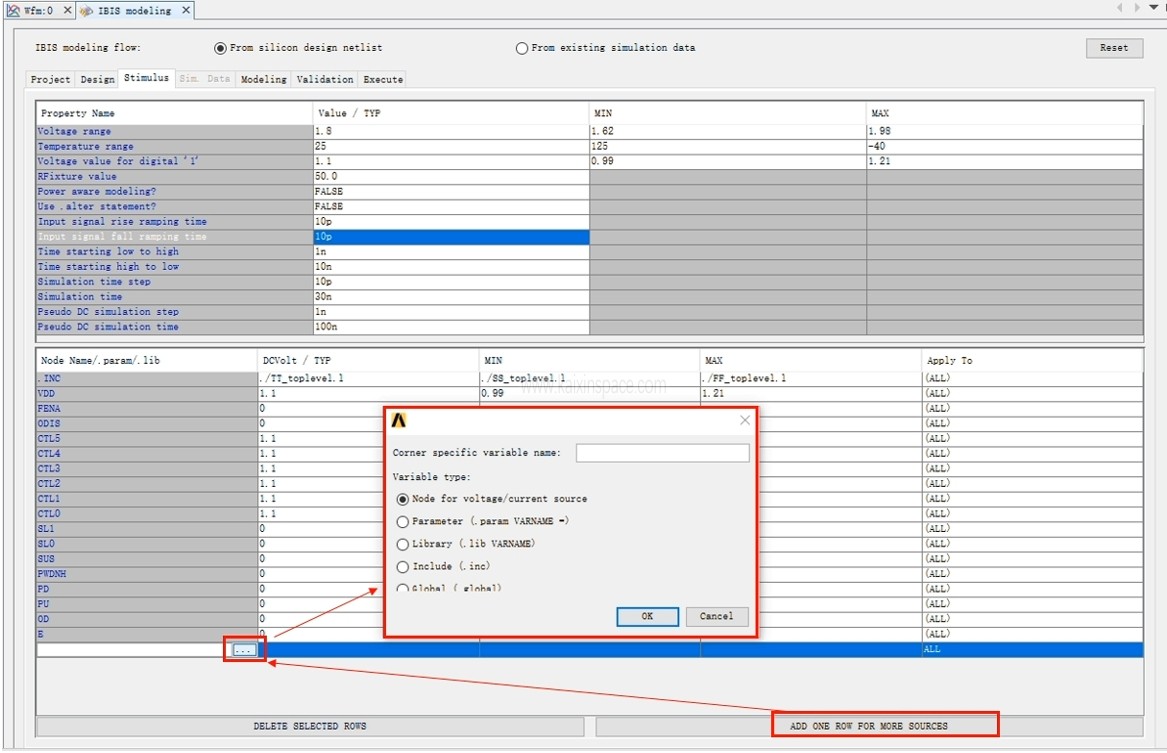Choose 'Library (.lib VARNAME)' variable type
The height and width of the screenshot is (753, 1167).
click(403, 545)
